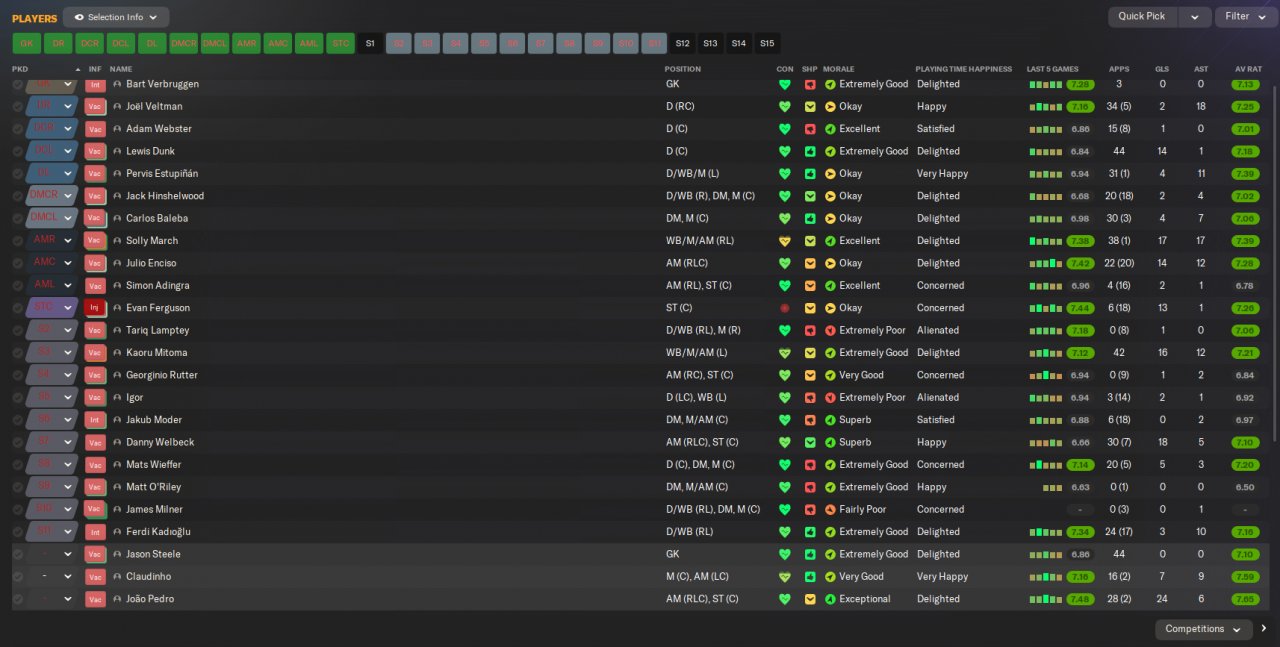Viewport: 1280px width, 647px height.
Task: Click the Vac status badge for Pervis Estupiñán
Action: pos(95,174)
